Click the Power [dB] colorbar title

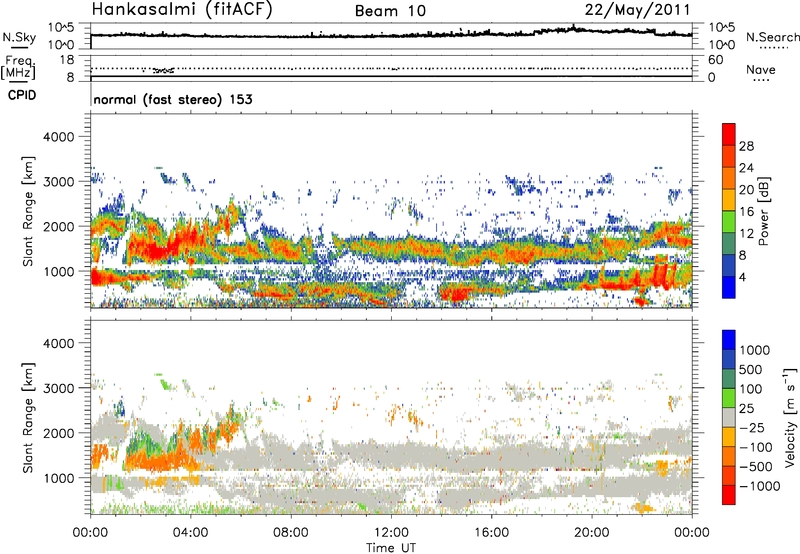(763, 211)
